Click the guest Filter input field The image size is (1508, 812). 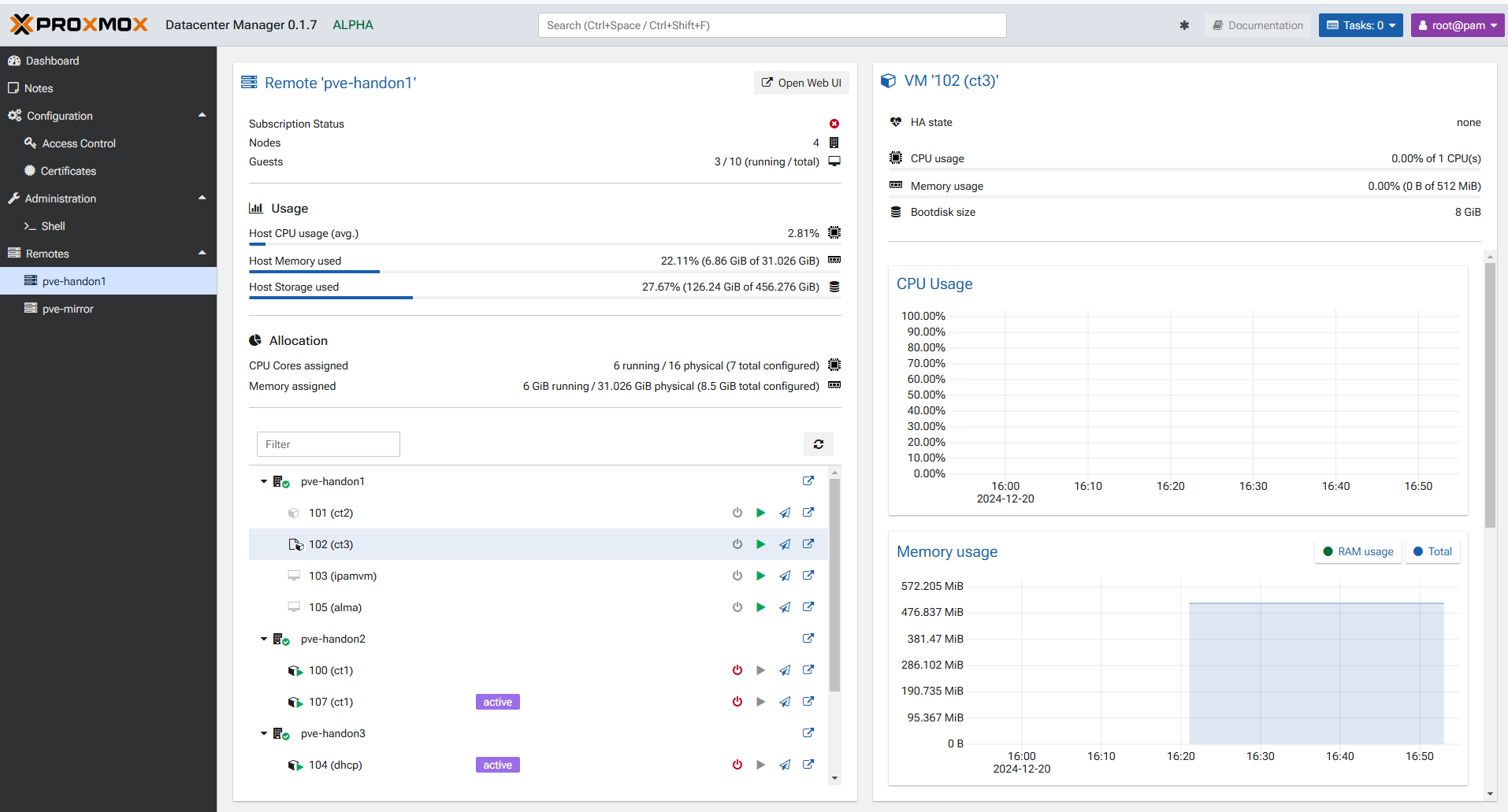tap(329, 444)
